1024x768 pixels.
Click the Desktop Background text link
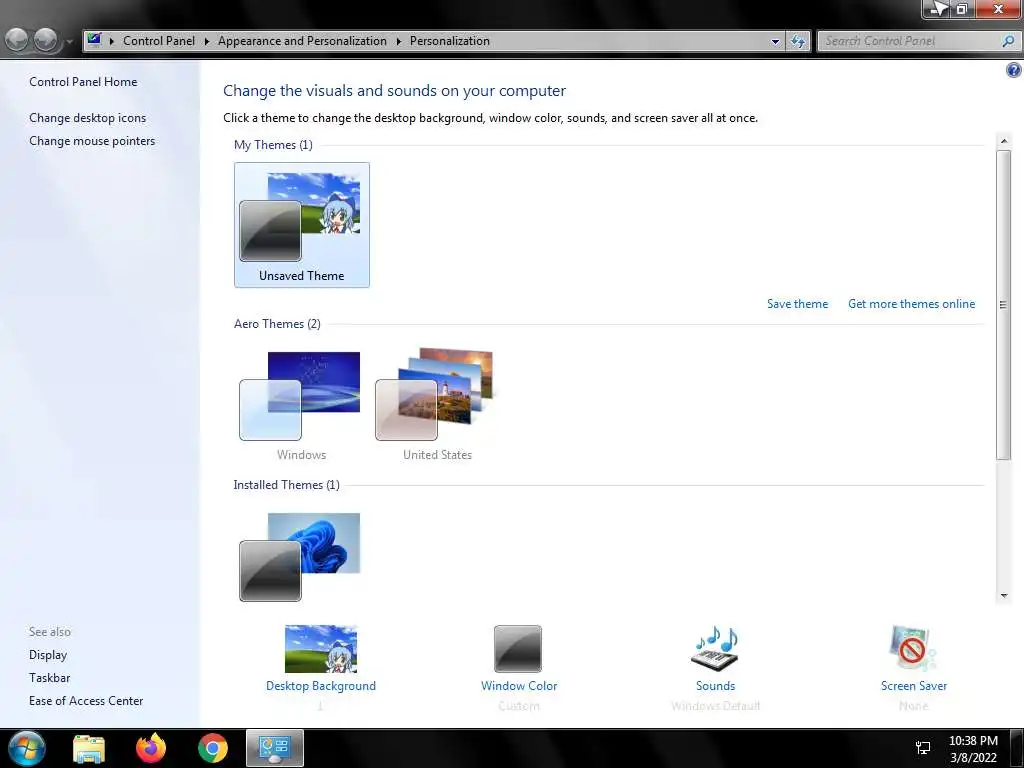(321, 686)
